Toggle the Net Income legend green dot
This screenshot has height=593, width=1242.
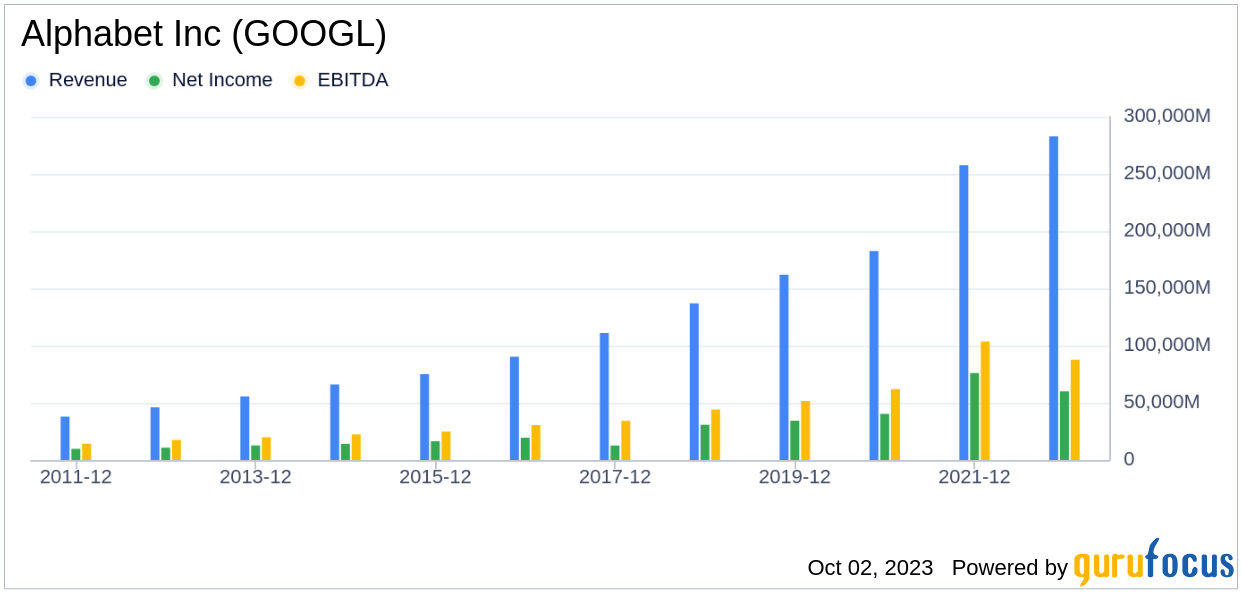[x=155, y=81]
